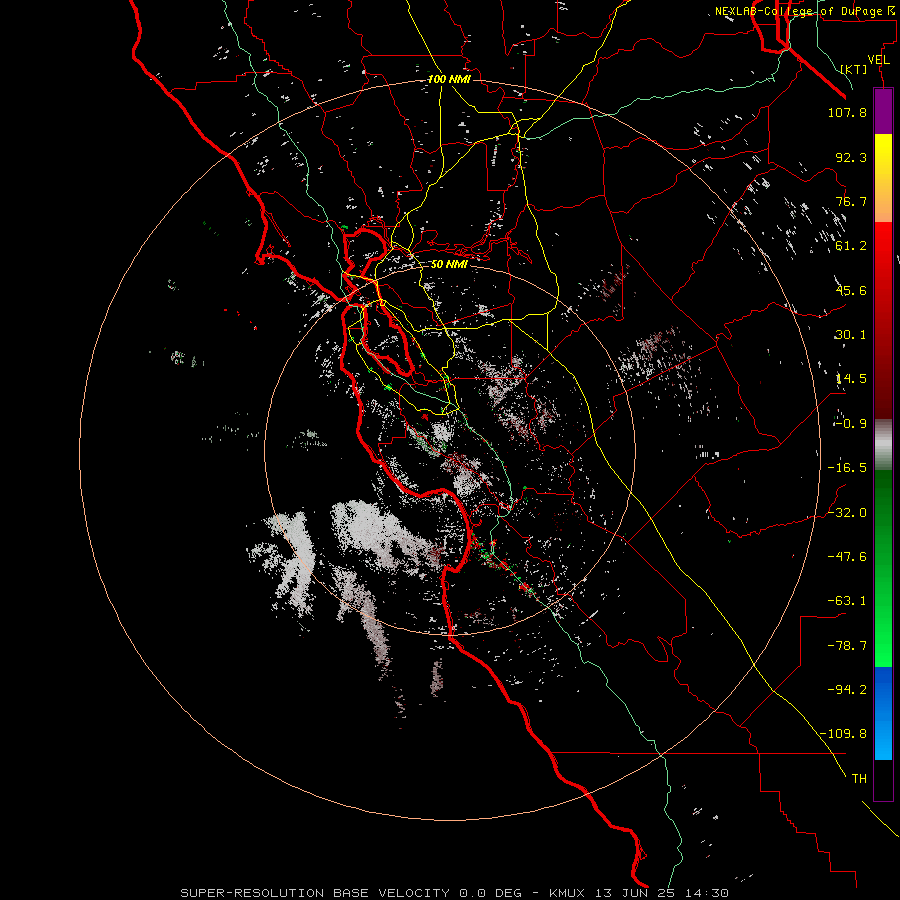Image resolution: width=900 pixels, height=900 pixels.
Task: Click the -0.9 legend value
Action: tap(851, 424)
